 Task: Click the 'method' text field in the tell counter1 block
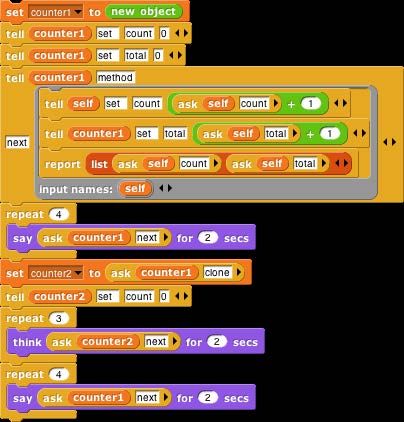pyautogui.click(x=115, y=78)
